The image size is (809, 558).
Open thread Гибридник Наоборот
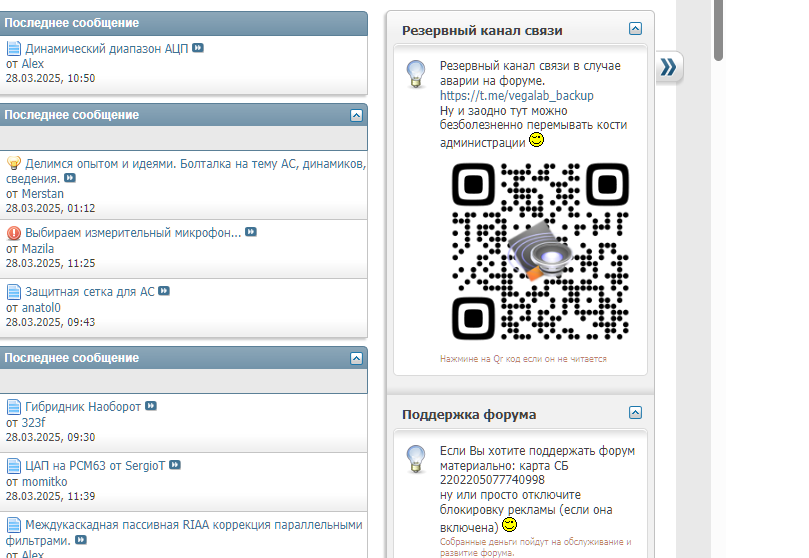(x=83, y=407)
